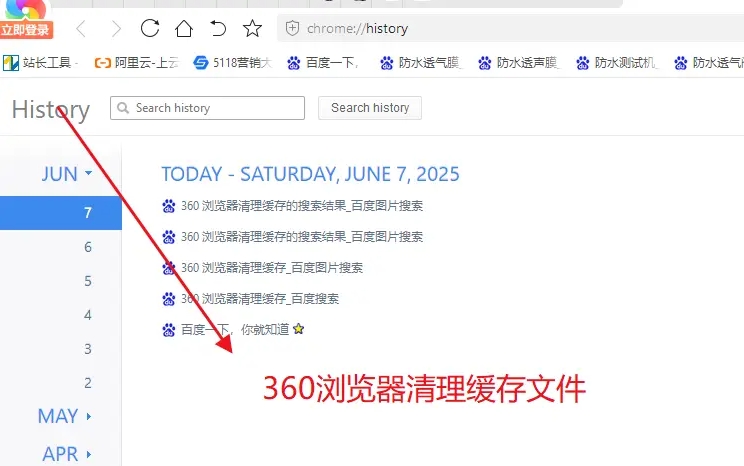Click the browser forward arrow
Viewport: 744px width, 466px height.
tap(116, 29)
